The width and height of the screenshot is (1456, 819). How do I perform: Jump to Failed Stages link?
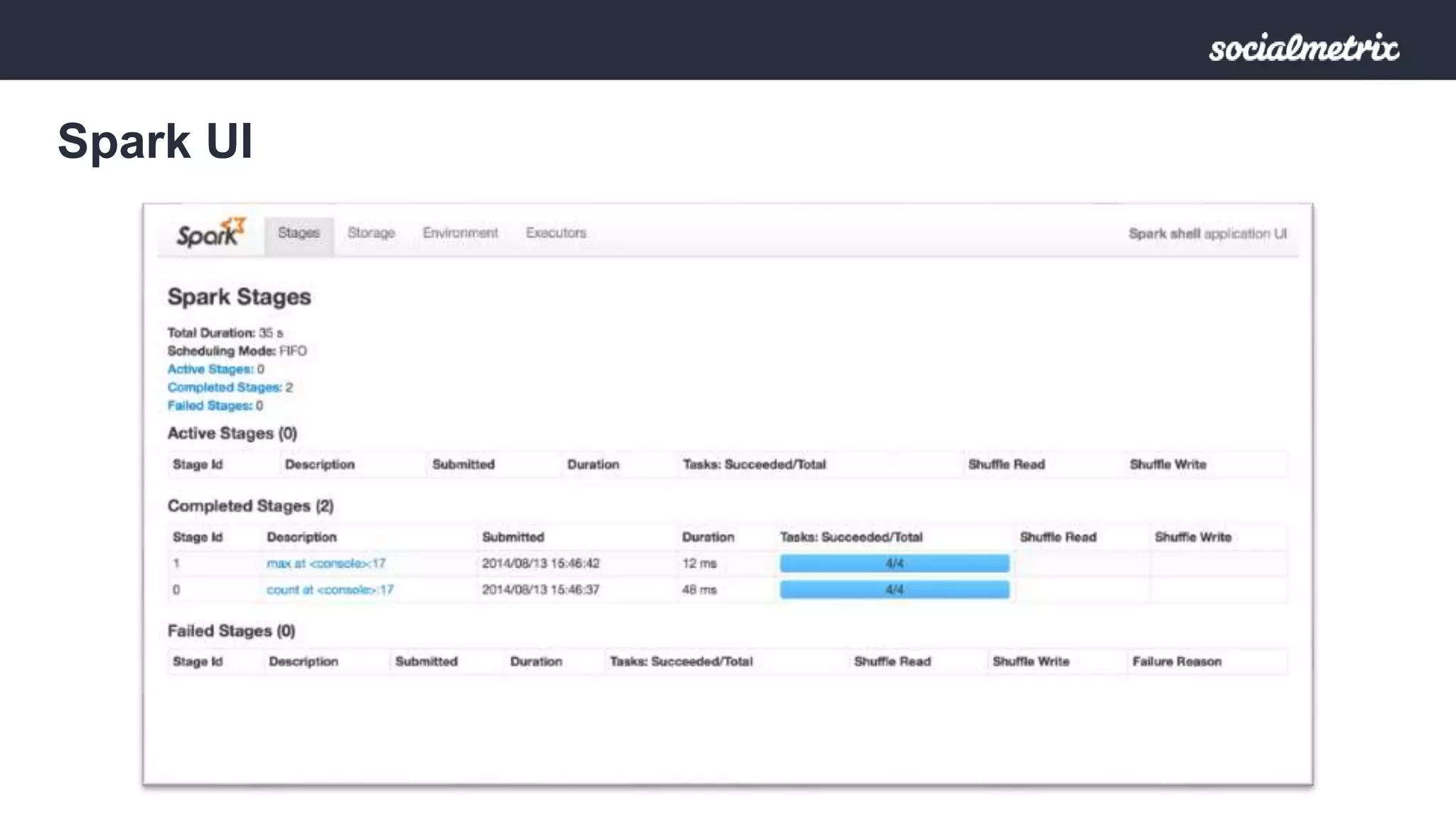(x=210, y=405)
